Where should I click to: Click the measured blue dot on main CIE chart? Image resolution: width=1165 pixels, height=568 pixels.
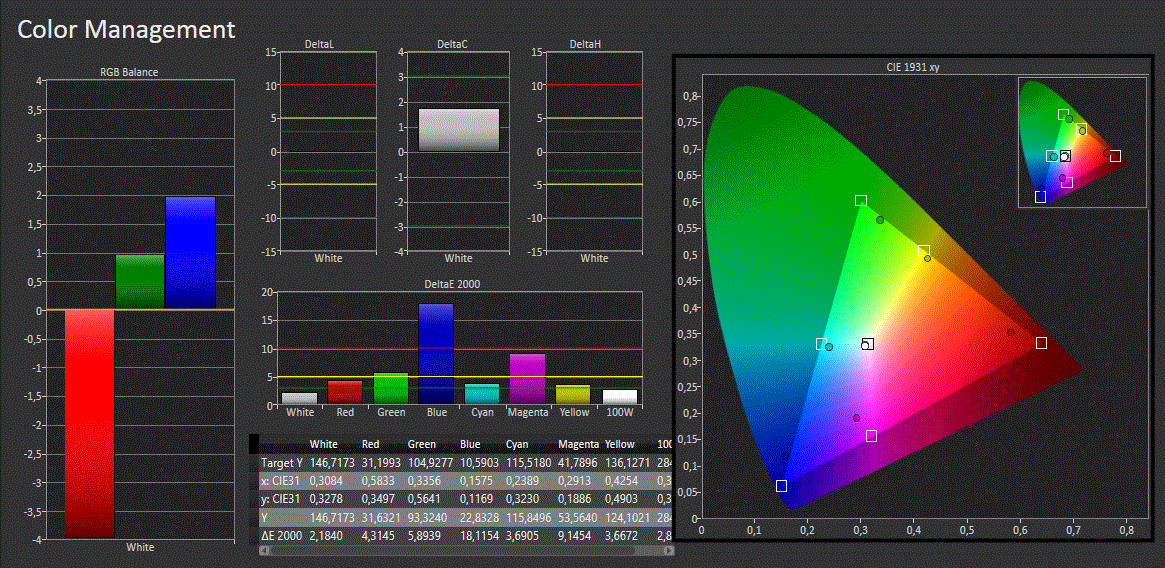click(x=785, y=455)
